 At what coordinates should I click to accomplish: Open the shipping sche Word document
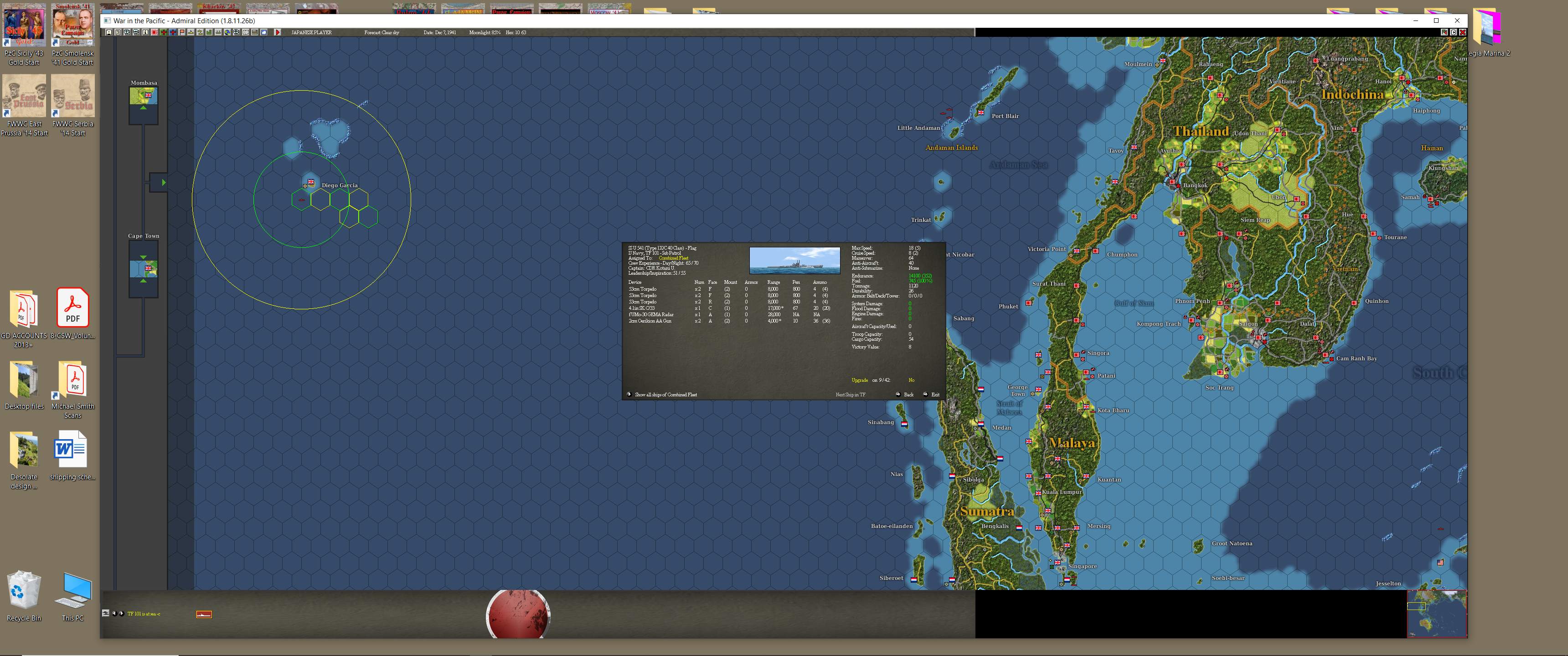(72, 456)
